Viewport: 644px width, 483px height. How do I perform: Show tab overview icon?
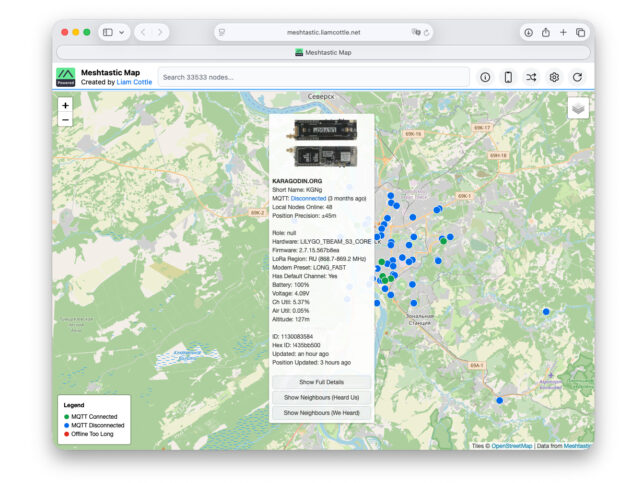click(580, 32)
